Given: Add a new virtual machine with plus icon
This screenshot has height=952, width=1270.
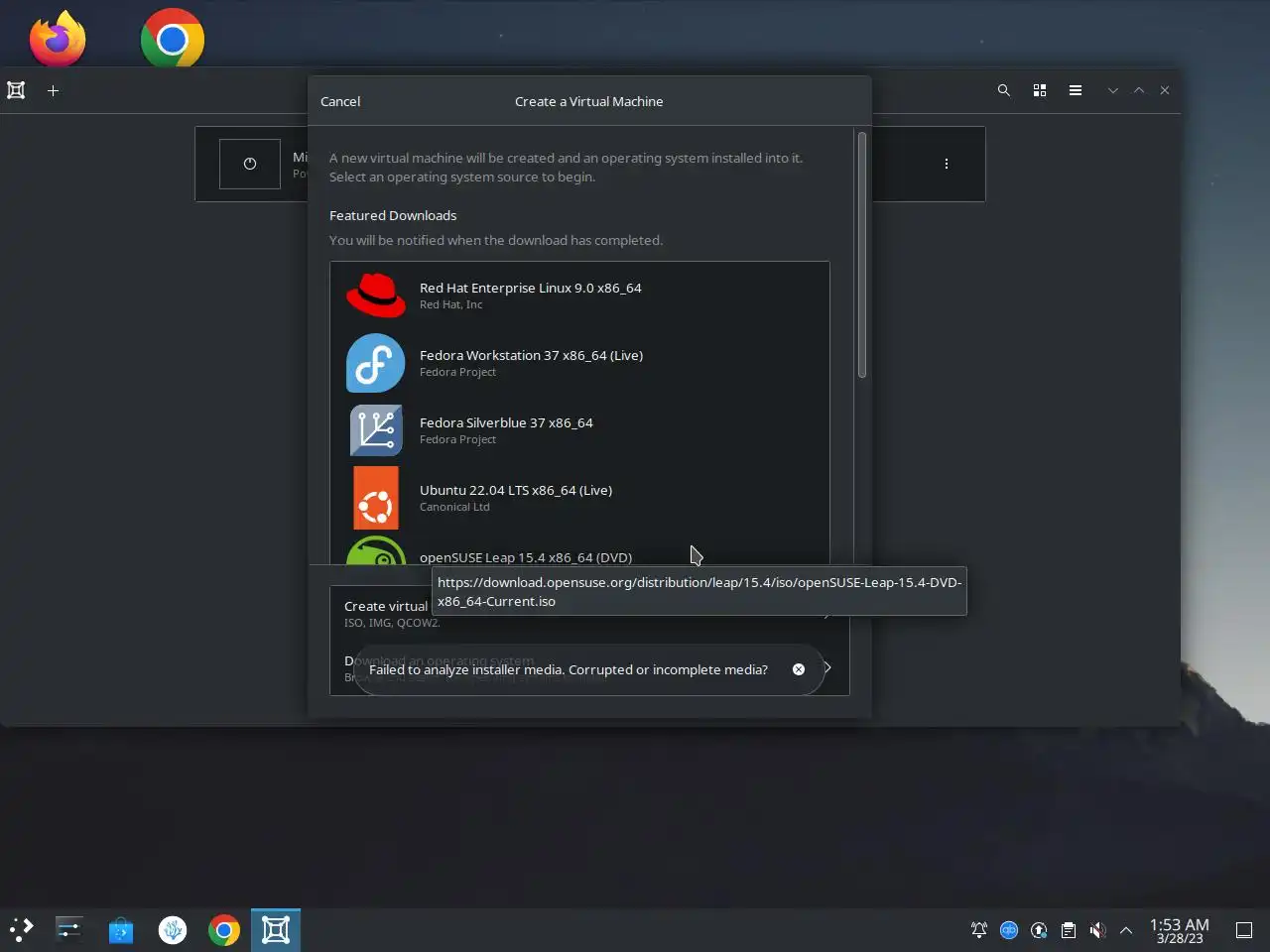Looking at the screenshot, I should 54,90.
